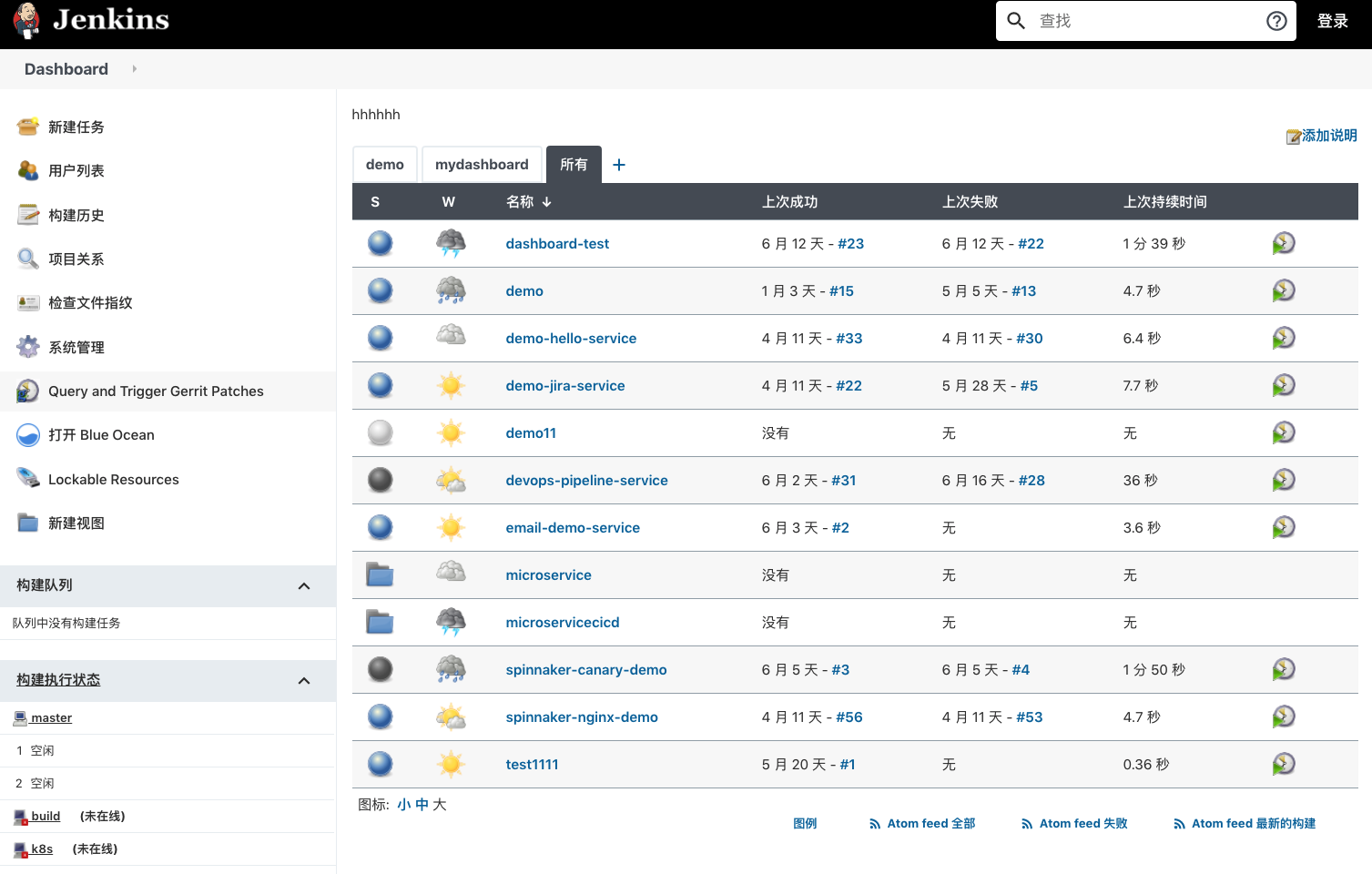Click the 添加说明 edit description icon

(x=1293, y=137)
